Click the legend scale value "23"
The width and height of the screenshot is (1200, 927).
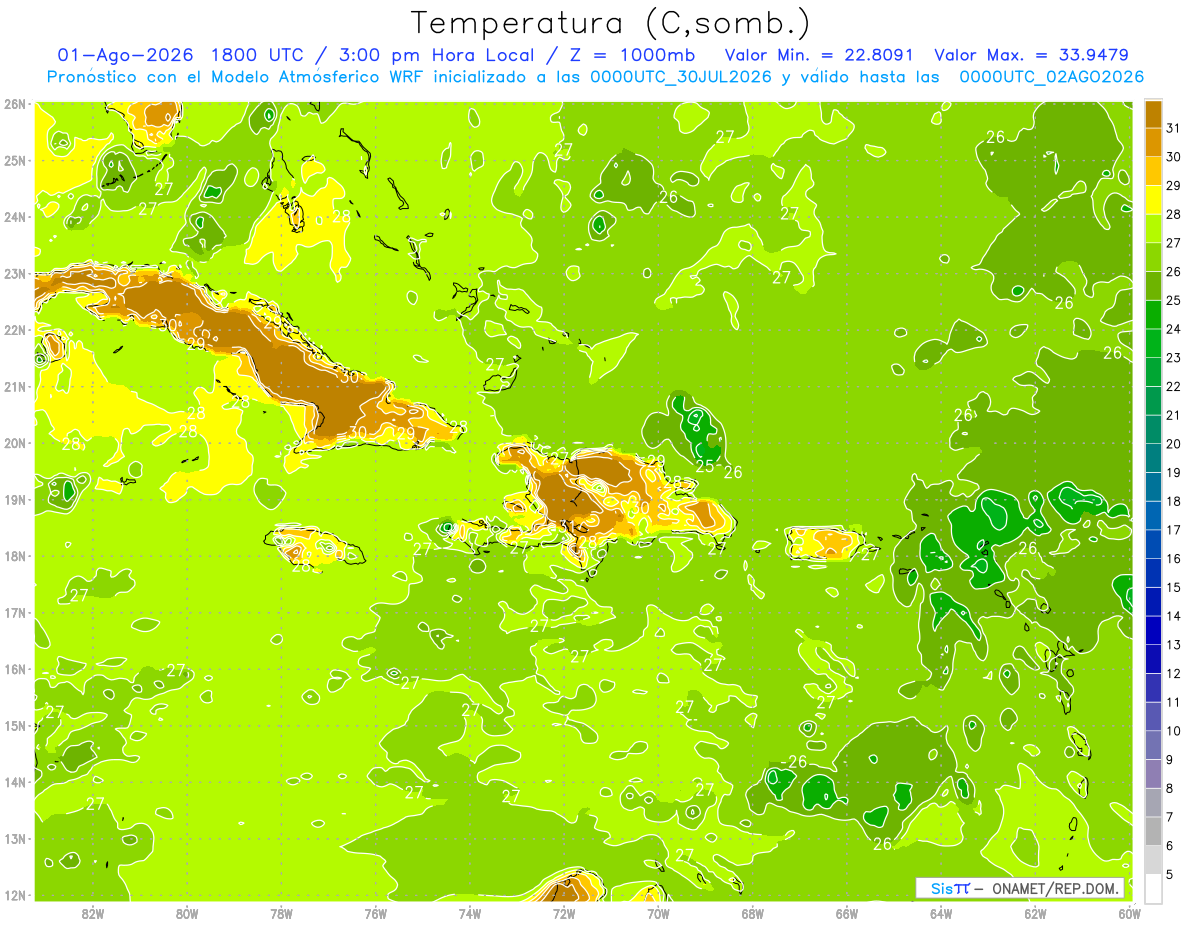[x=1174, y=357]
